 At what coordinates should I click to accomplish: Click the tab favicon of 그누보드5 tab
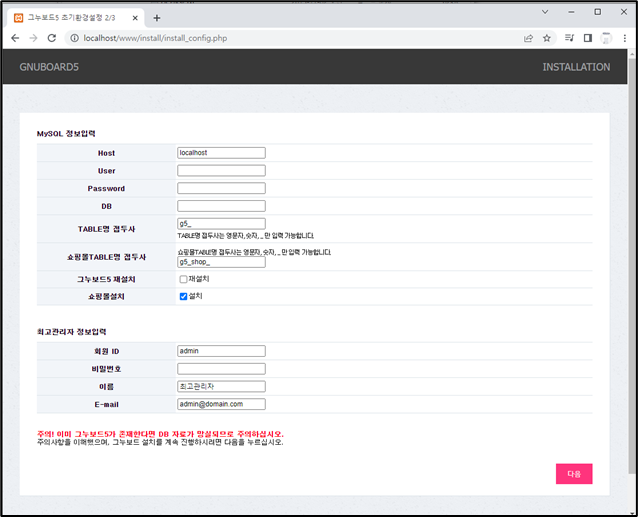tap(18, 18)
